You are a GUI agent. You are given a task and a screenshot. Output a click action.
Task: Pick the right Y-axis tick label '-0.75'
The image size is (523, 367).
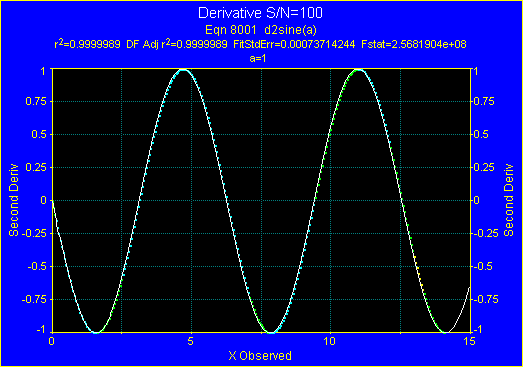(x=486, y=299)
